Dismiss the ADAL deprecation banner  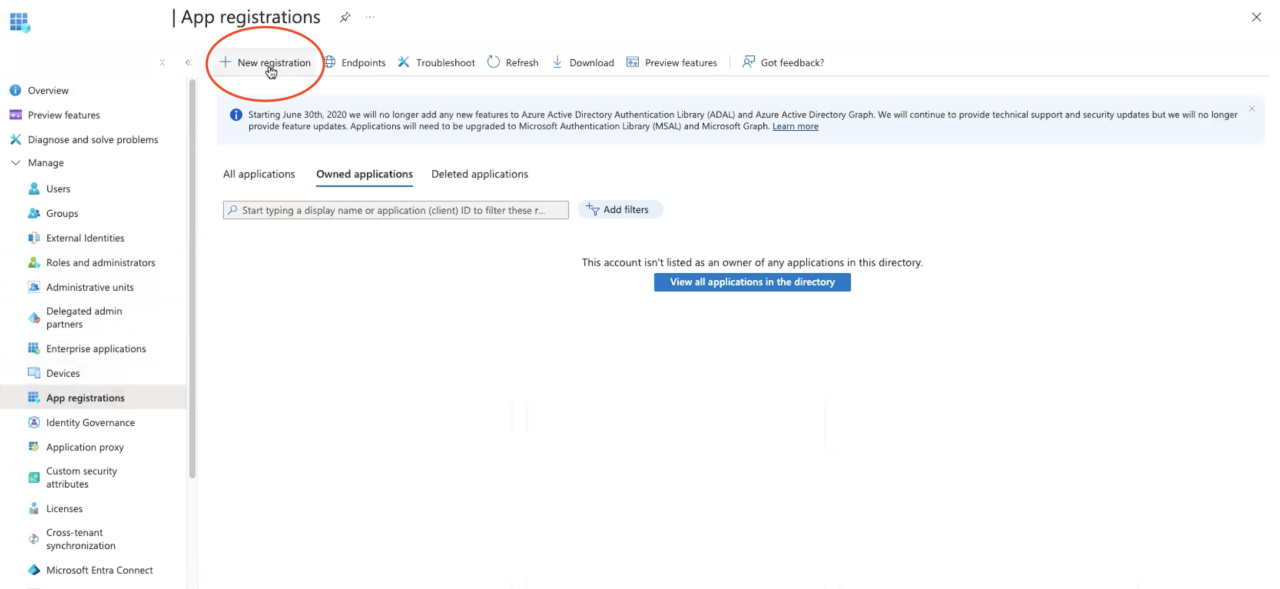click(x=1251, y=108)
